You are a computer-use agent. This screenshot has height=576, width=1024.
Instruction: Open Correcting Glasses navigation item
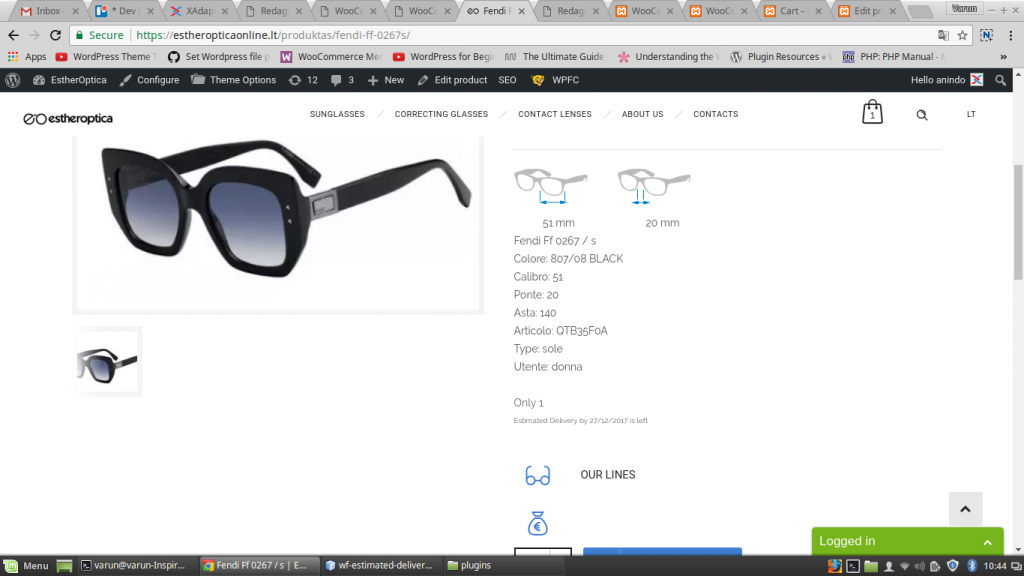coord(441,114)
